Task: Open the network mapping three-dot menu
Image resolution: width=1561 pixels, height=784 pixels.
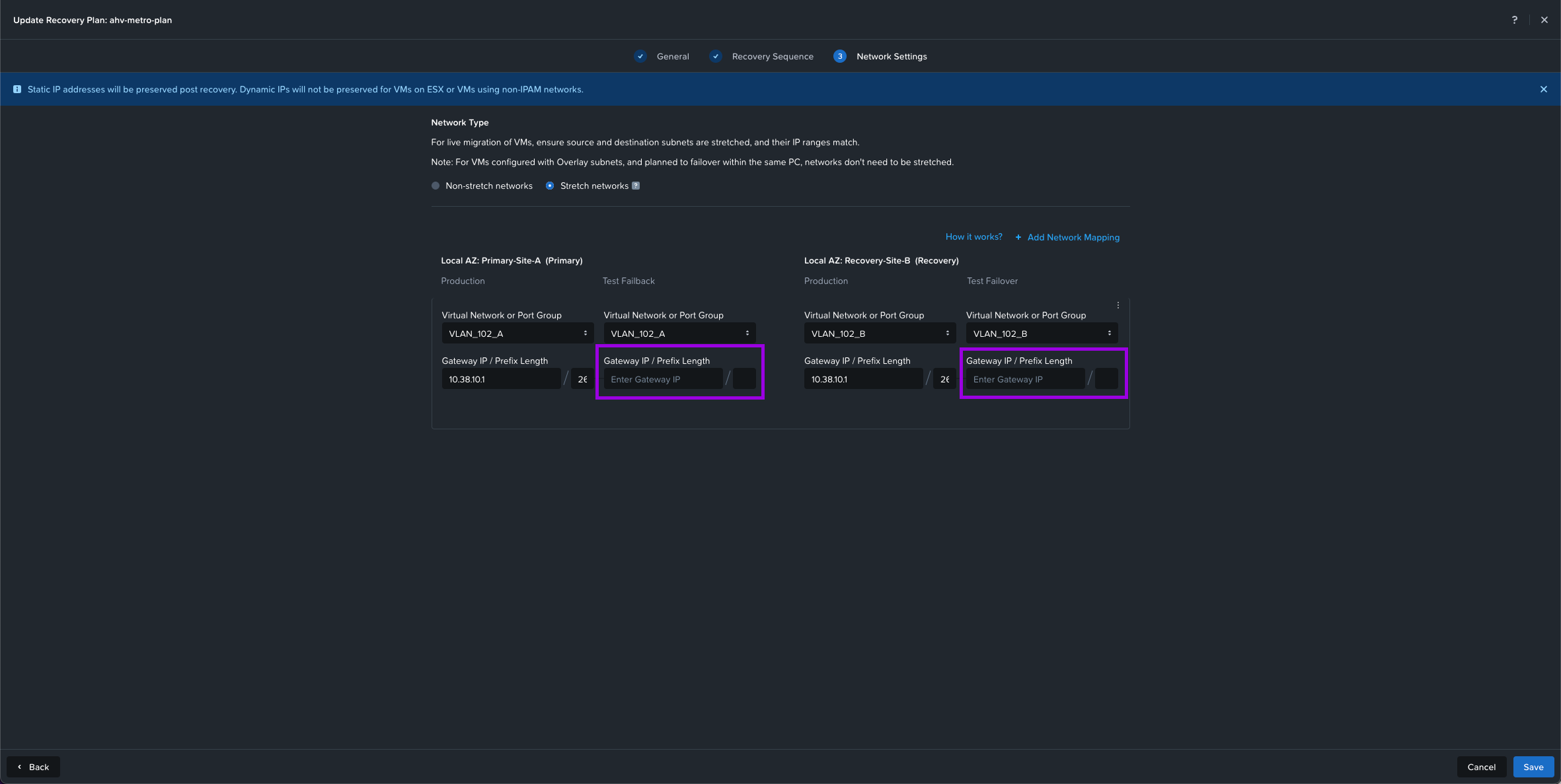Action: coord(1118,305)
